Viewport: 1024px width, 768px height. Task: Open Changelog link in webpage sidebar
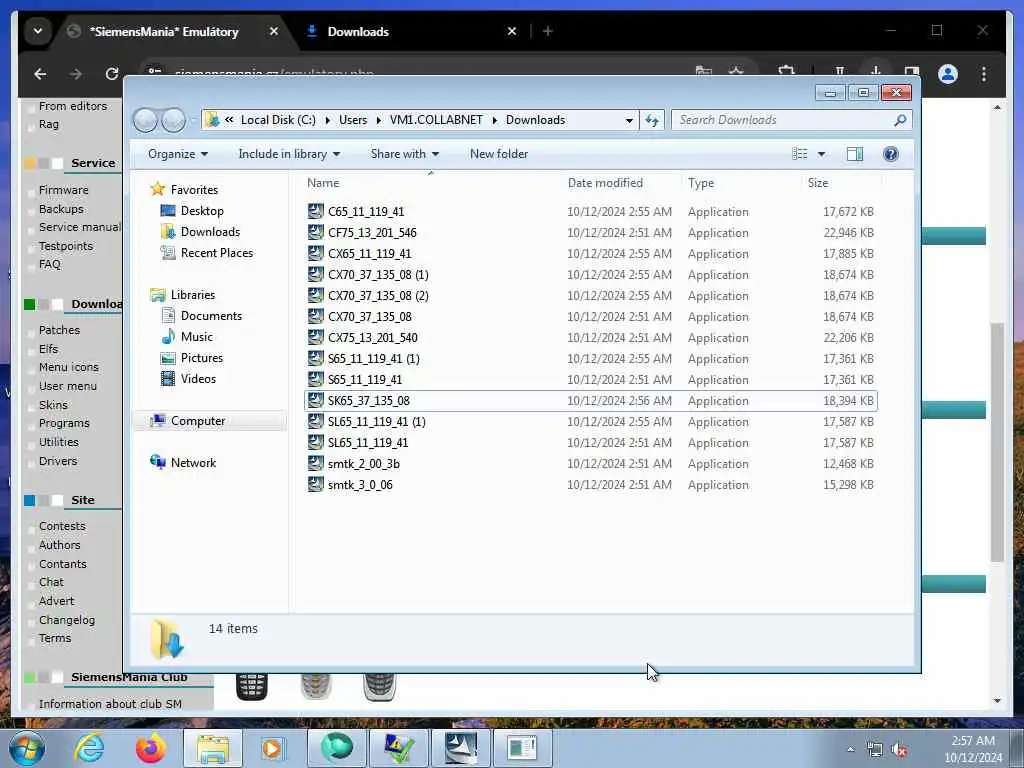tap(67, 620)
